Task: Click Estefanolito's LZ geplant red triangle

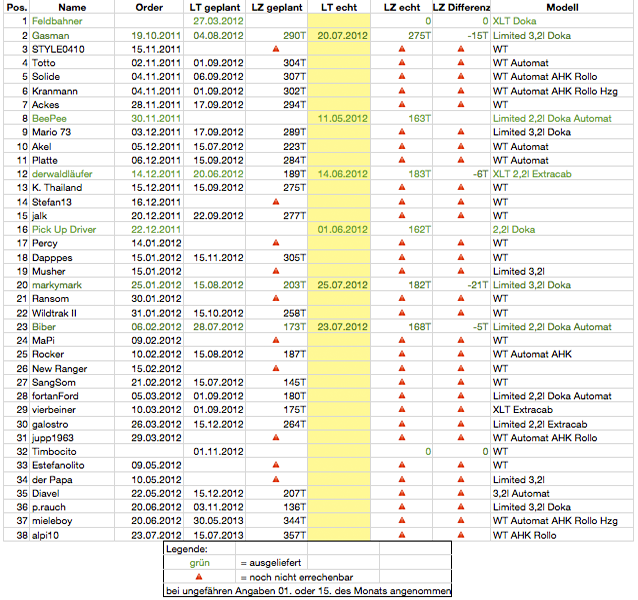Action: [x=276, y=465]
